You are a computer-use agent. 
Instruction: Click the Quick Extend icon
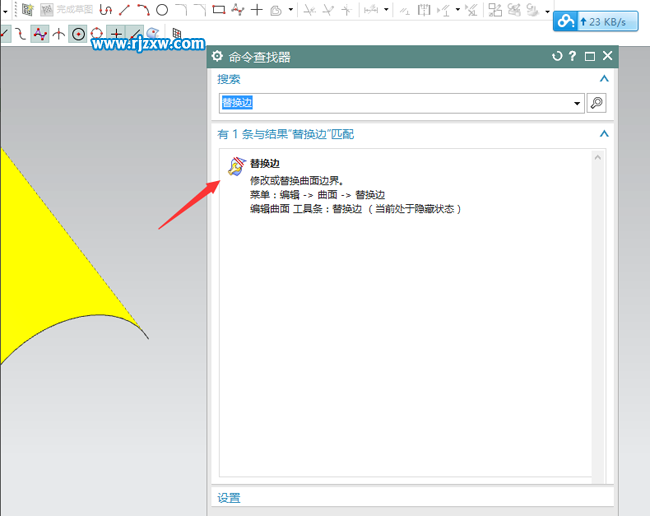tap(328, 10)
